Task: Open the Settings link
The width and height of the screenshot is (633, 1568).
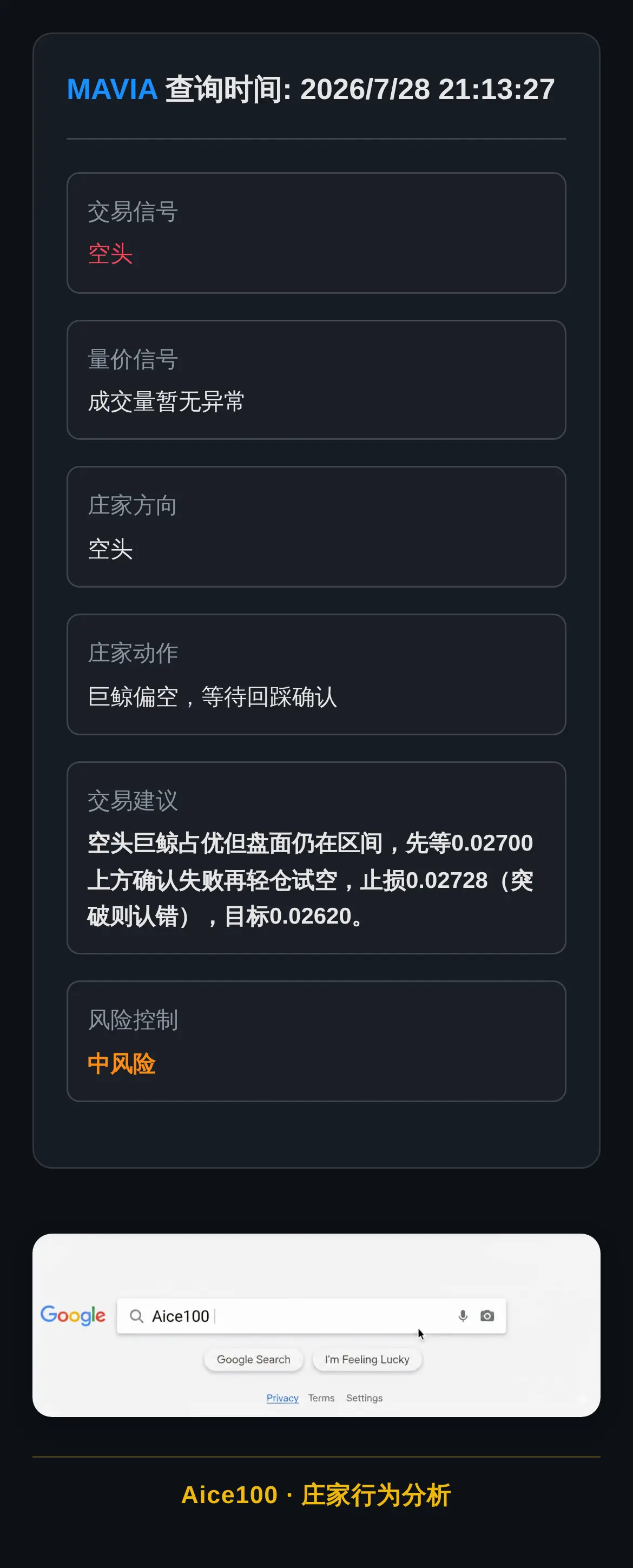Action: tap(365, 1398)
